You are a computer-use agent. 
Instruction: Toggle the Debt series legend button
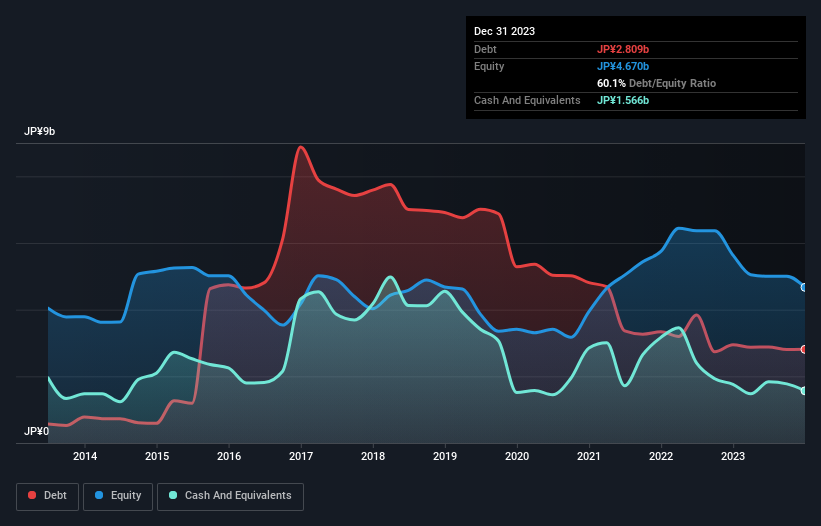pyautogui.click(x=48, y=496)
